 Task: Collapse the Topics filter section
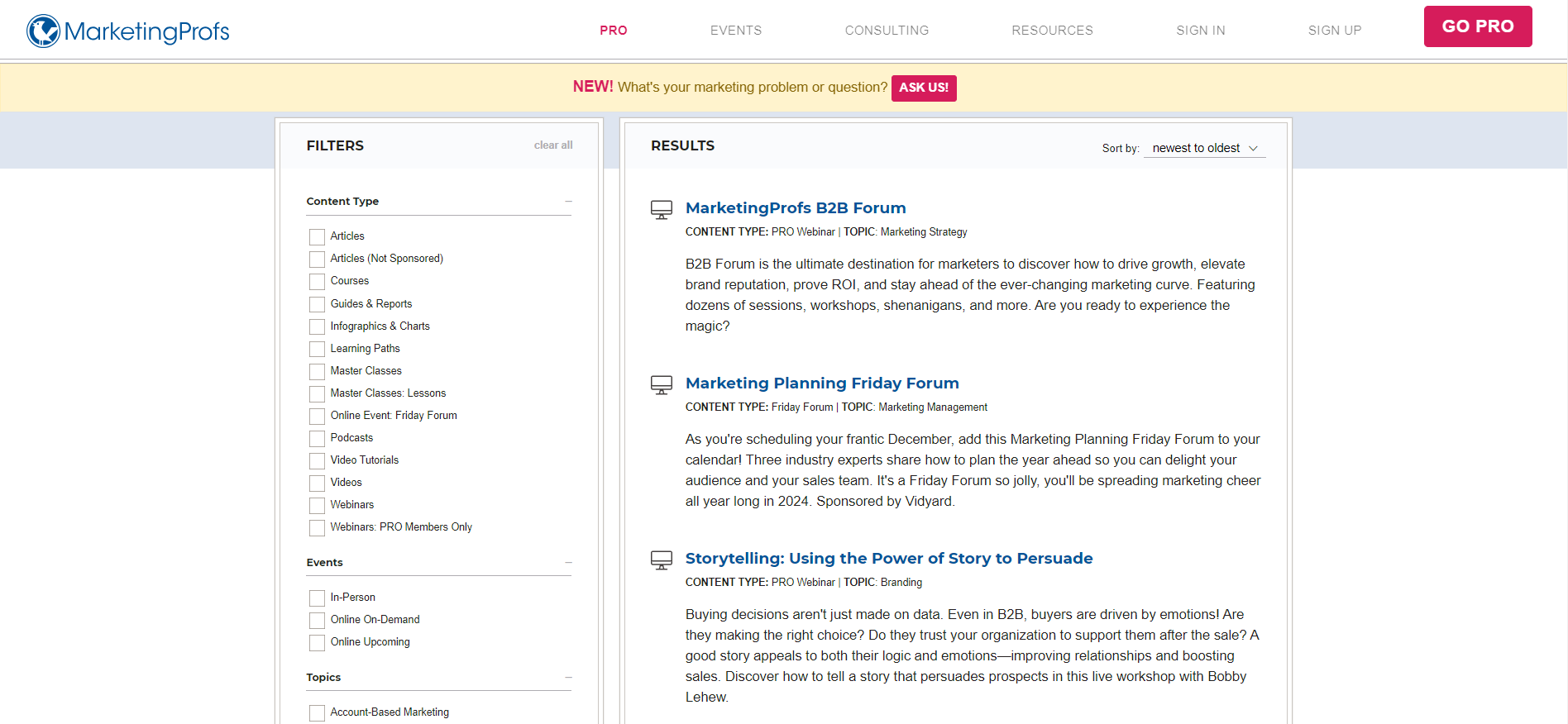568,678
